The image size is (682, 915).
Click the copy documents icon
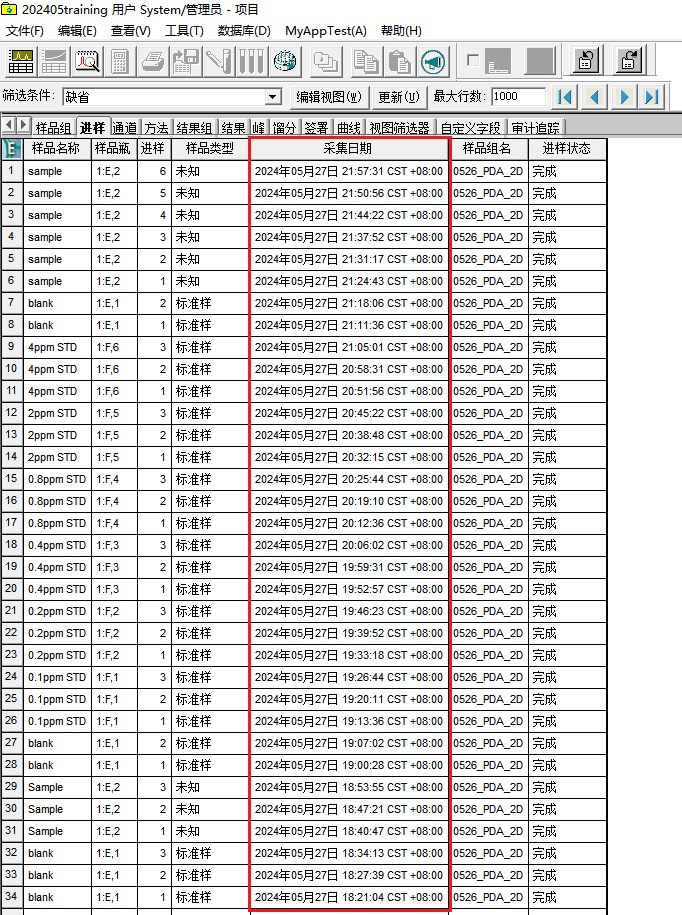366,61
